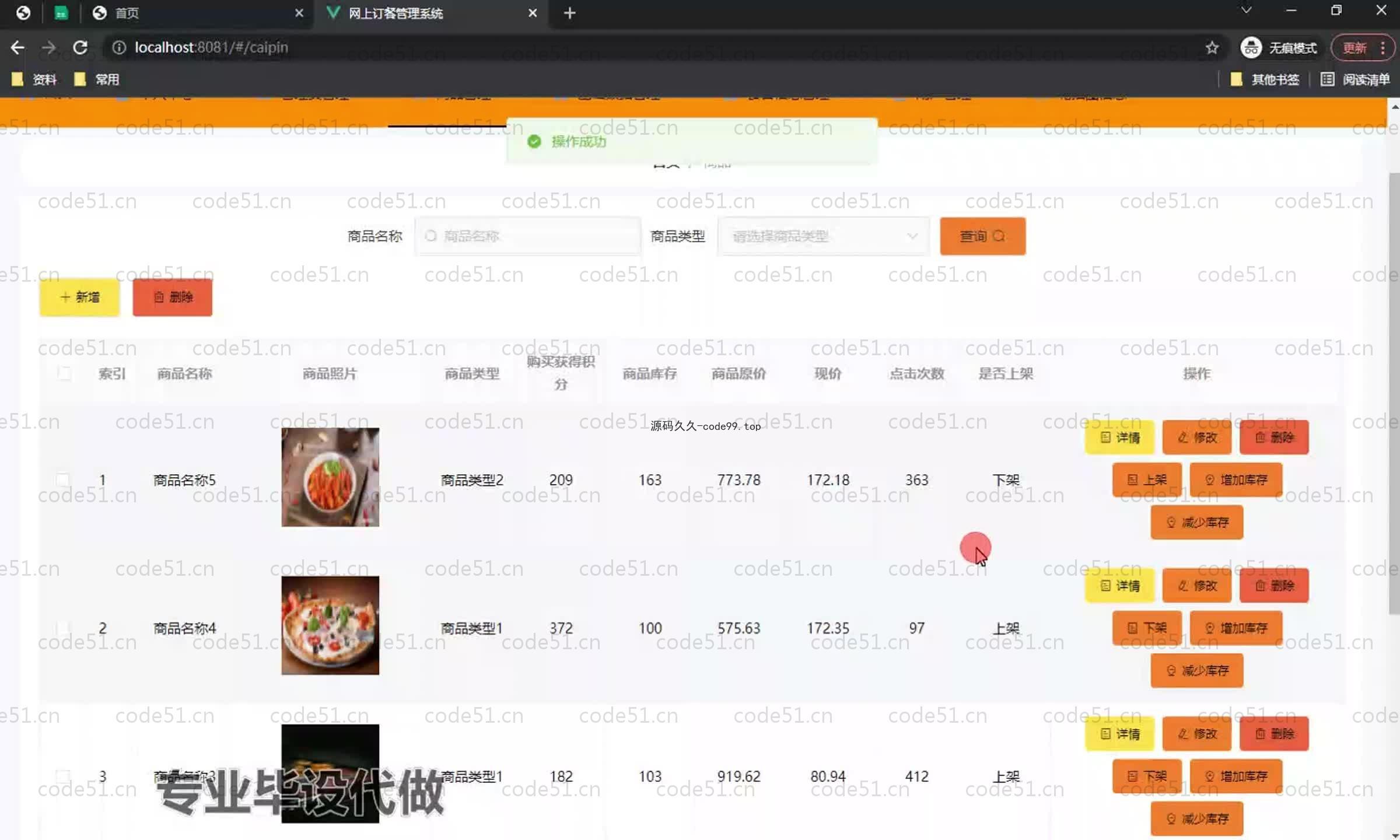
Task: Click the 773.78 original price cell
Action: coord(738,480)
